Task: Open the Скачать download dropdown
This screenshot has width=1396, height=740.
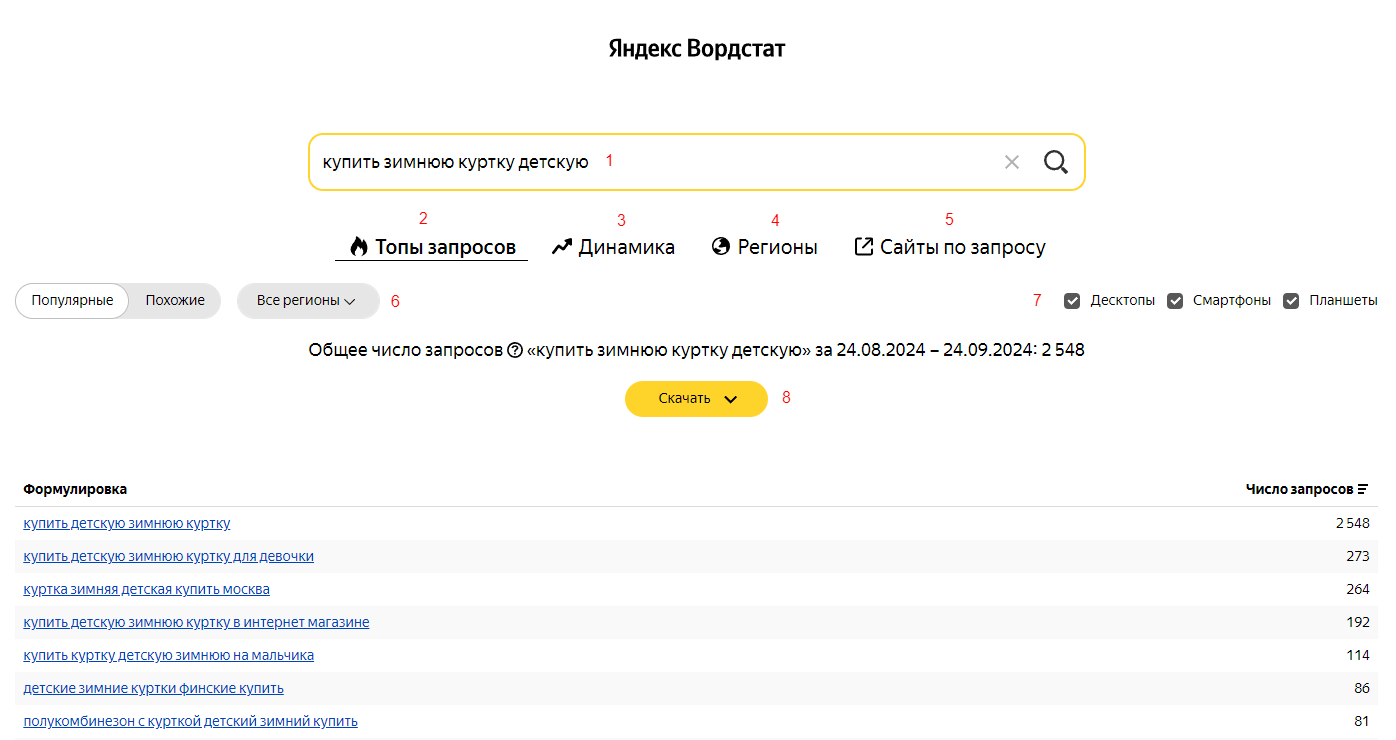Action: tap(696, 398)
